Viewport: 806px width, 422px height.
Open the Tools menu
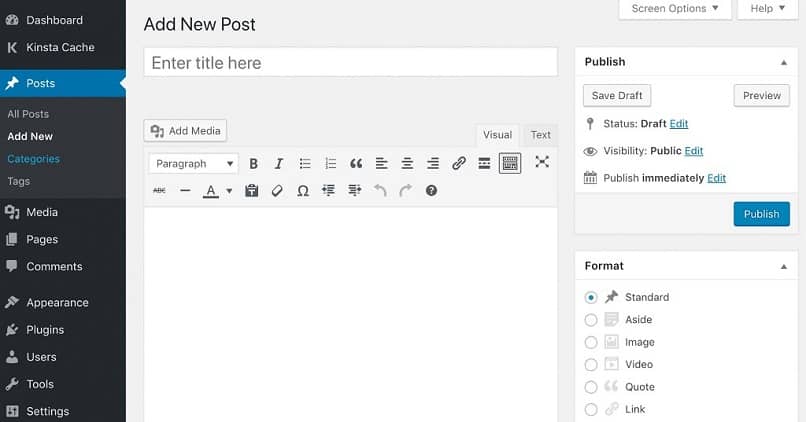63,384
